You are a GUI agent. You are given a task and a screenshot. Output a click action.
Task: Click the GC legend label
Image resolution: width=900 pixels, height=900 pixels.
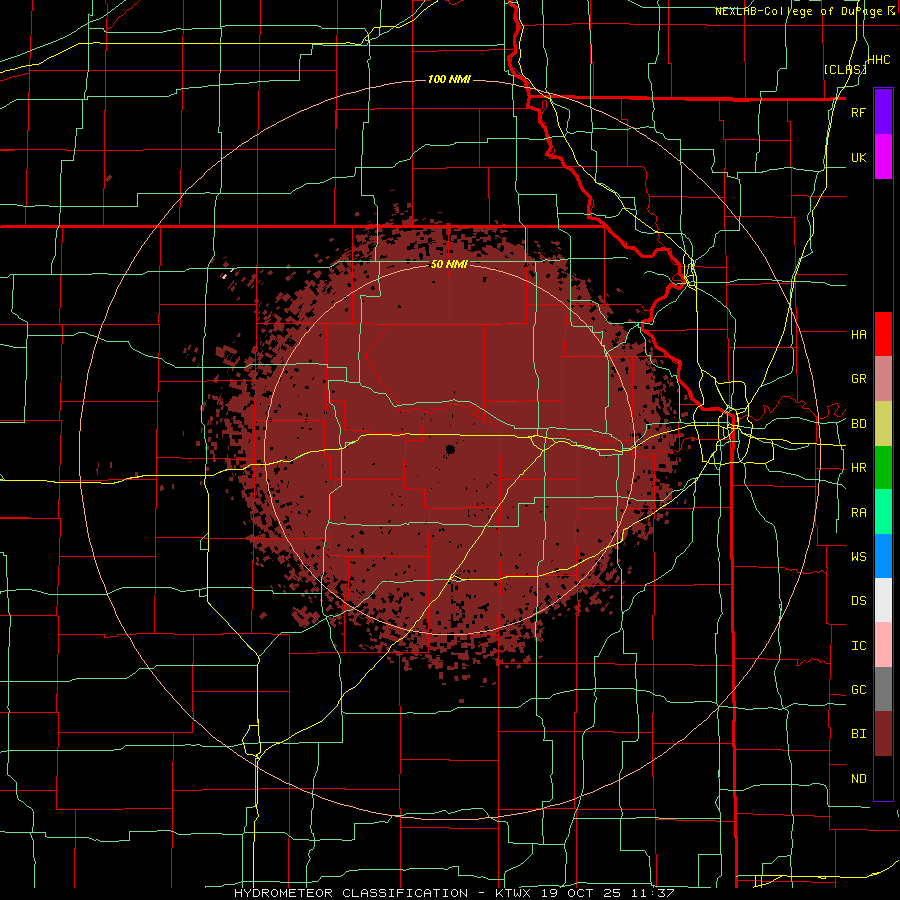(x=858, y=690)
